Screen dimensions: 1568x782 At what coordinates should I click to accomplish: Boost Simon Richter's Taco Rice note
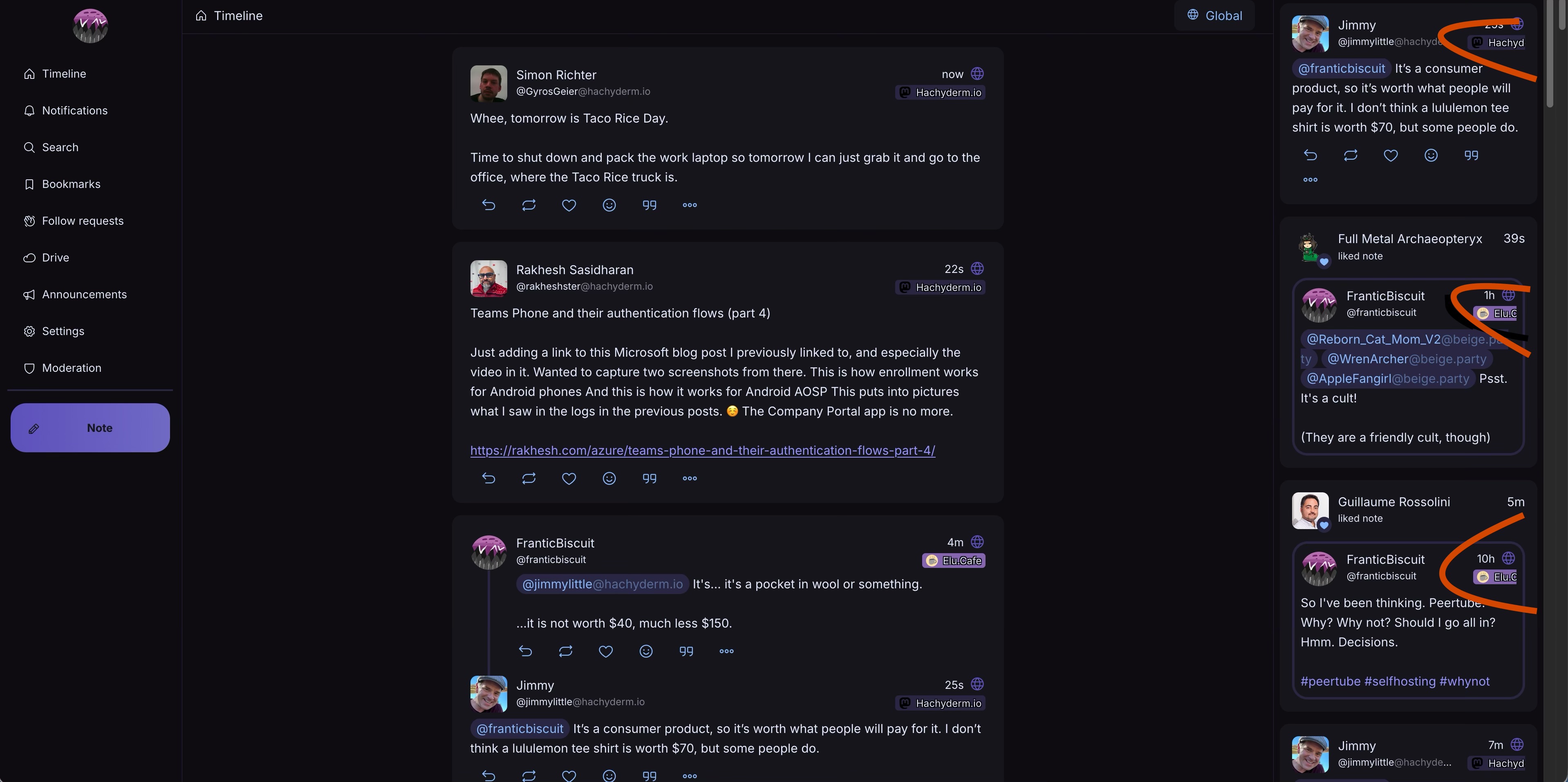[529, 205]
